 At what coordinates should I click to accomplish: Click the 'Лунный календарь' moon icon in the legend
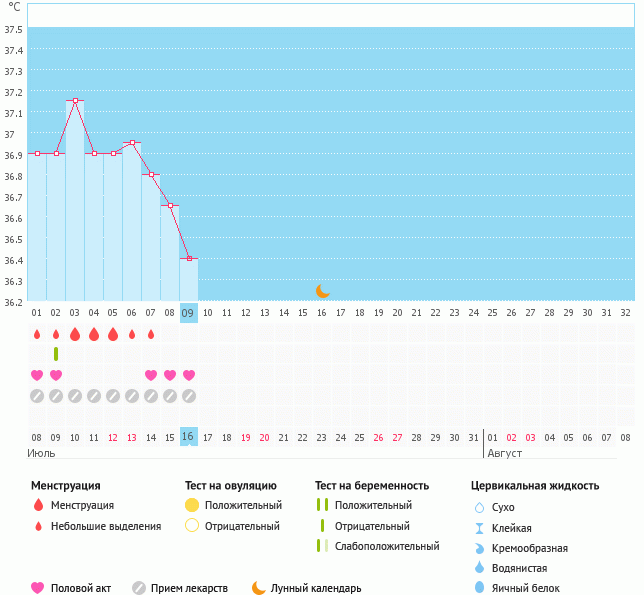[x=259, y=588]
